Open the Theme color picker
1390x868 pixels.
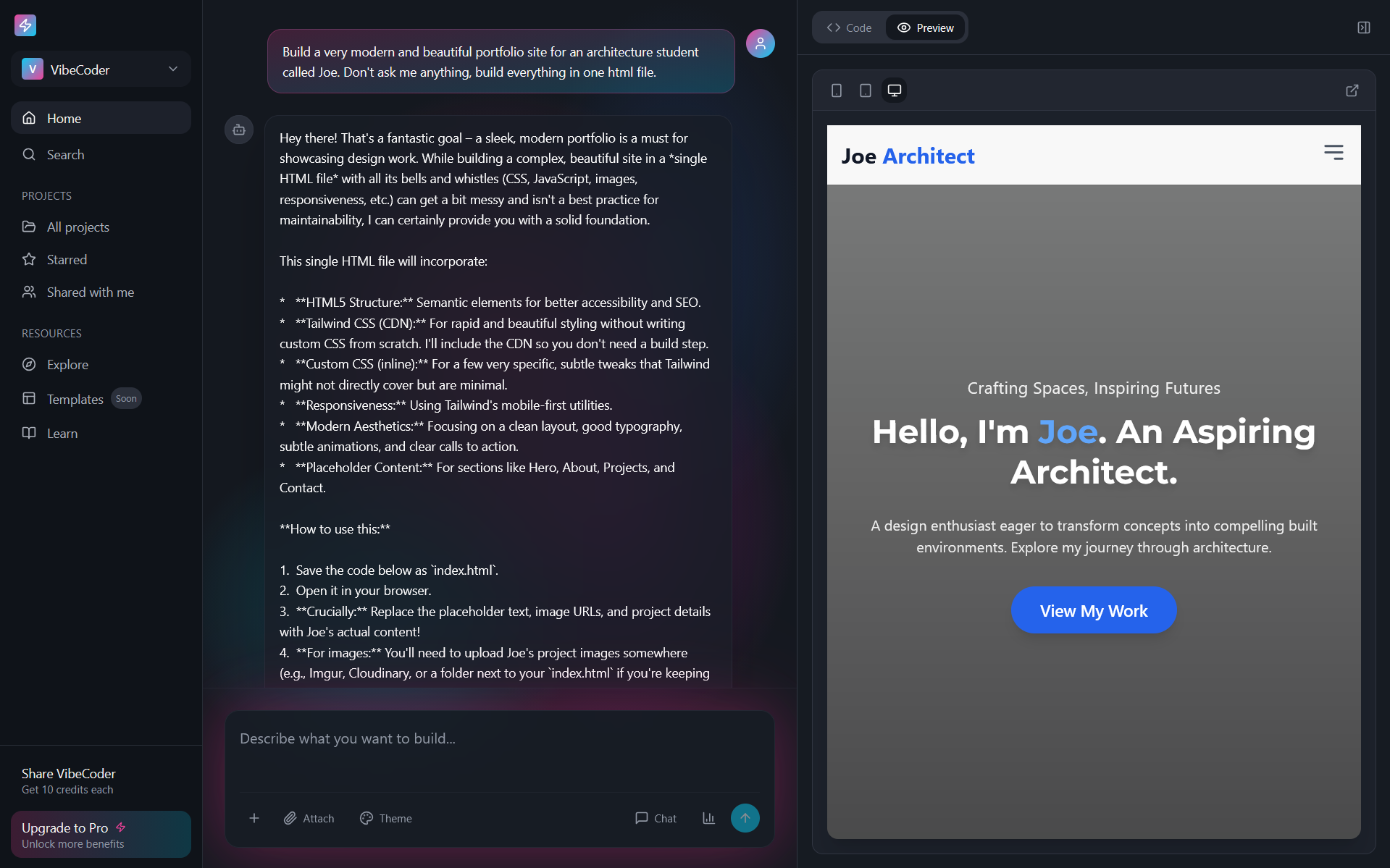pos(386,818)
